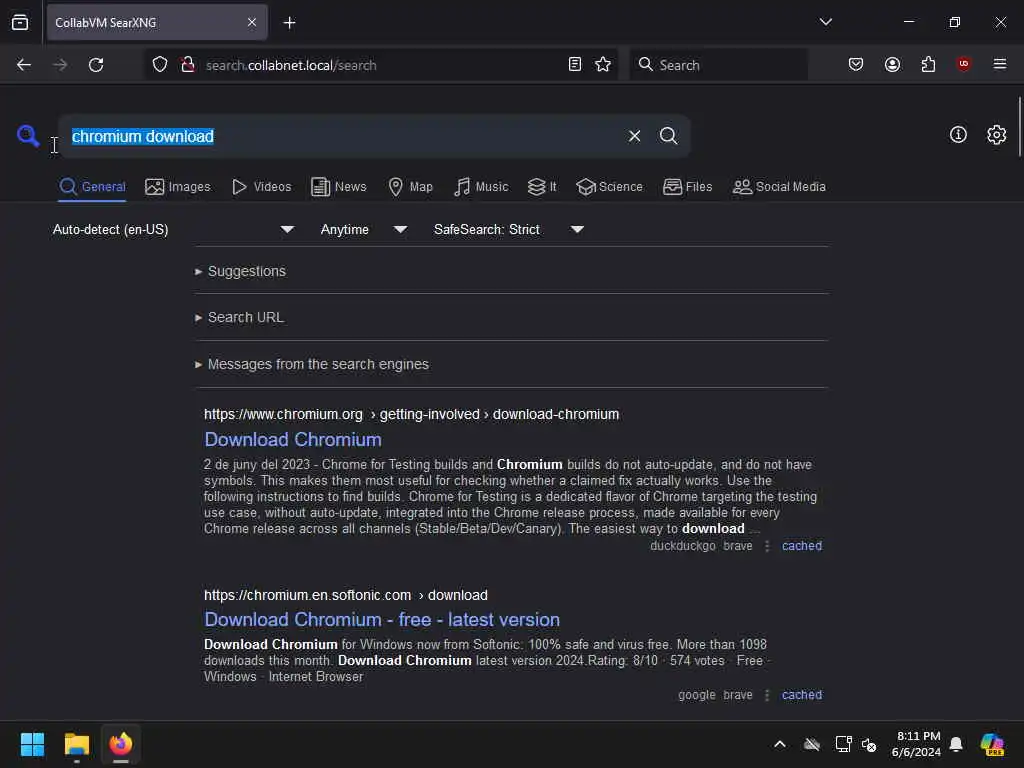Viewport: 1024px width, 768px height.
Task: Show hidden system tray icons
Action: click(x=780, y=744)
